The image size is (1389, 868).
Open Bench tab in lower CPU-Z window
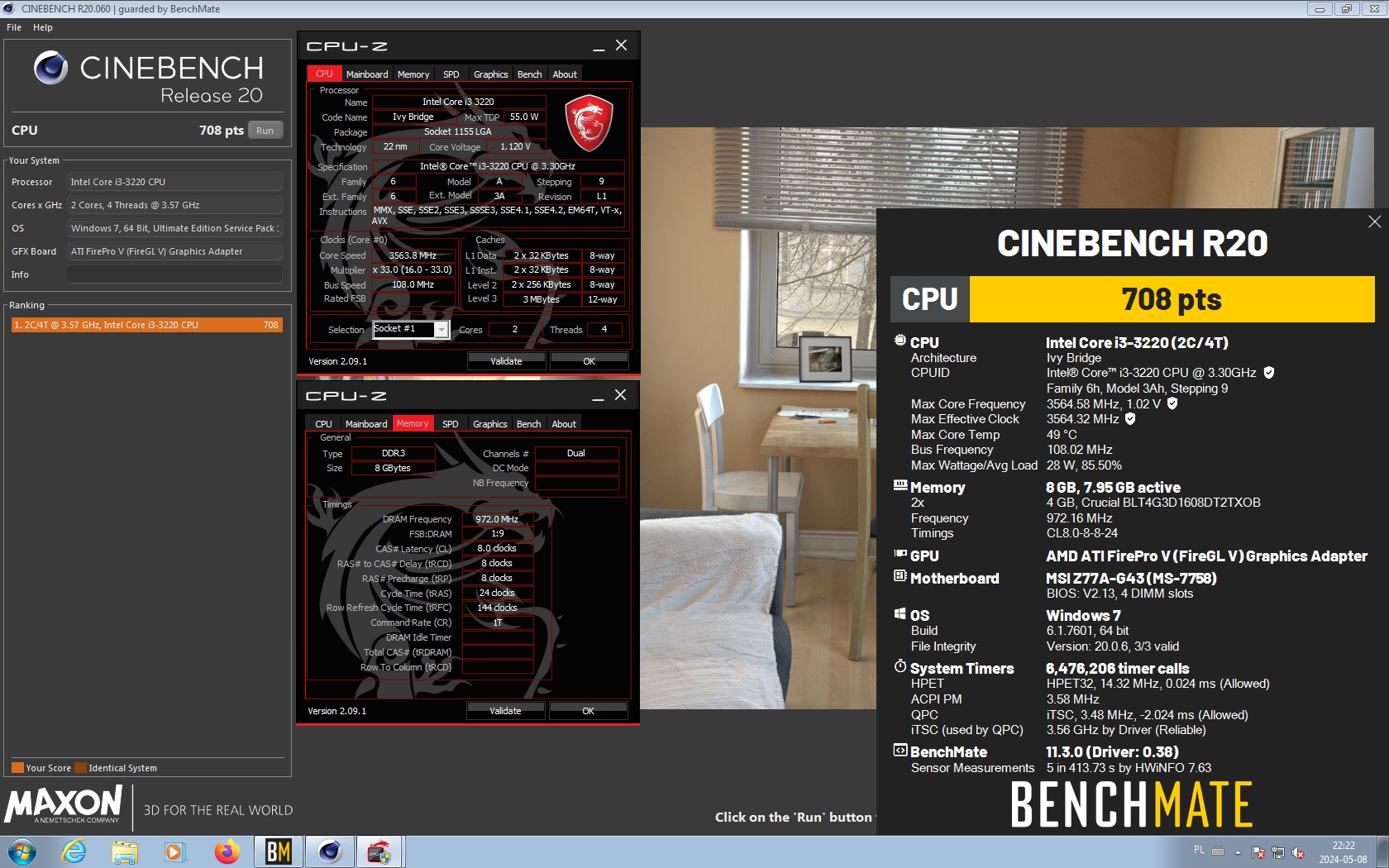[529, 424]
